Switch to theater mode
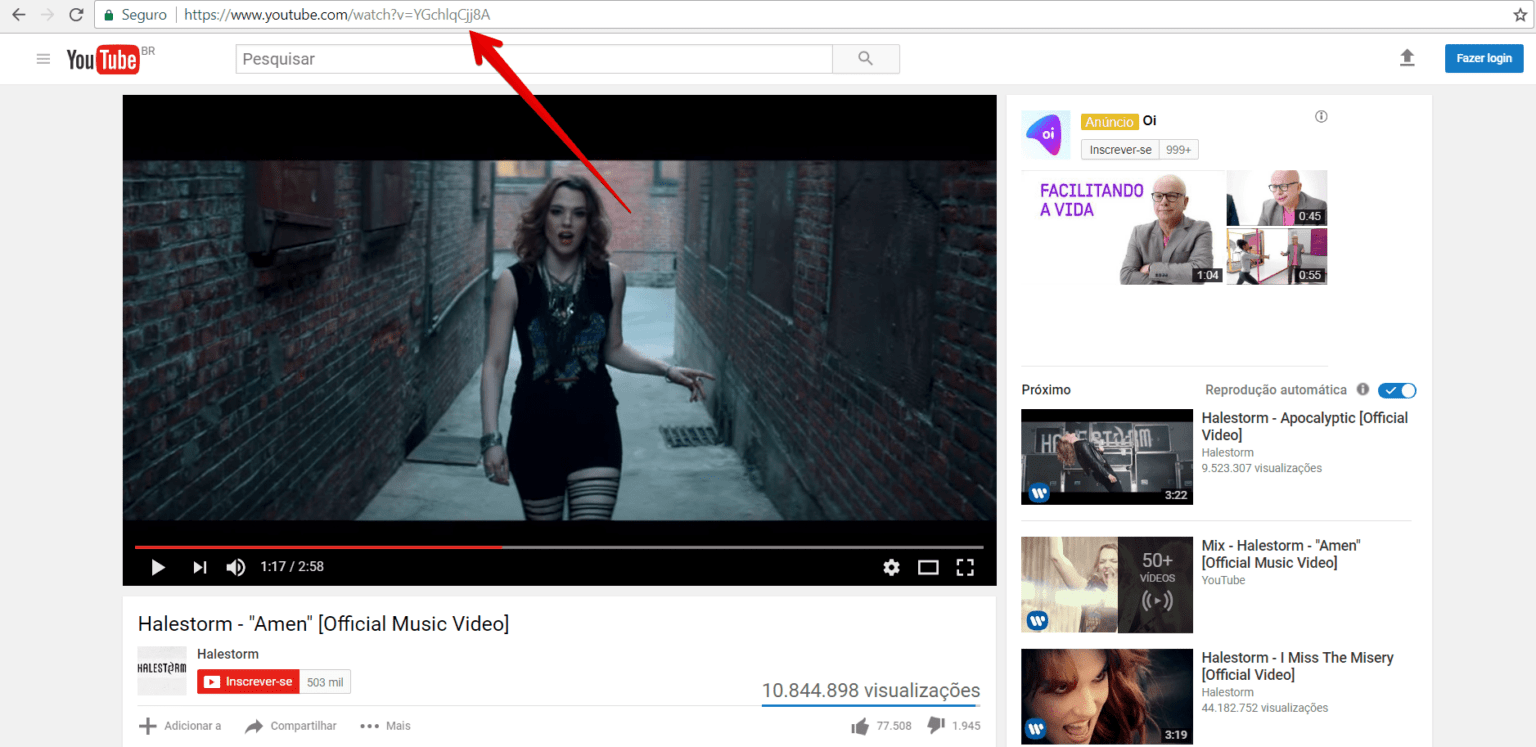 point(928,567)
